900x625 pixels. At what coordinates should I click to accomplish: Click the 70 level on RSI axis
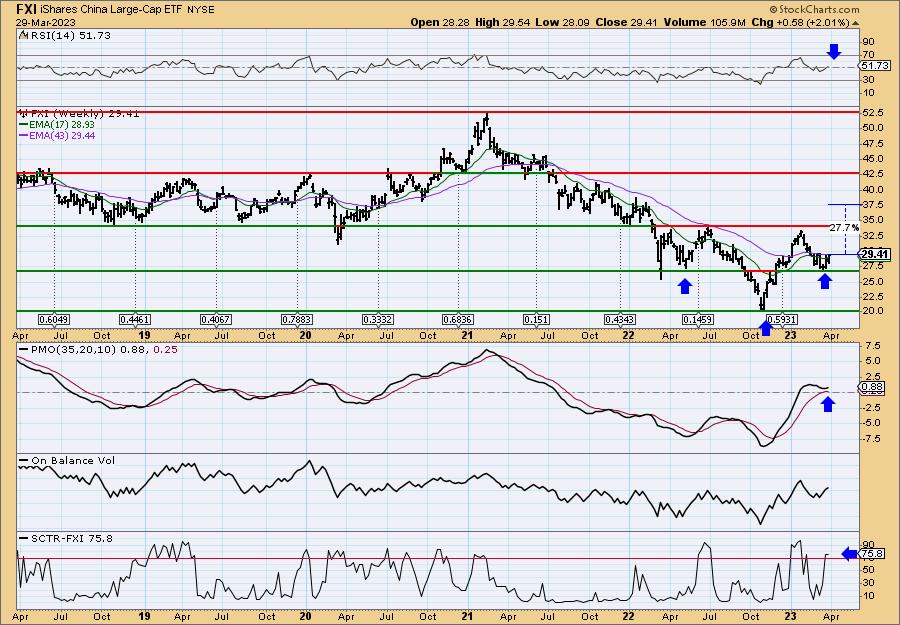(867, 55)
